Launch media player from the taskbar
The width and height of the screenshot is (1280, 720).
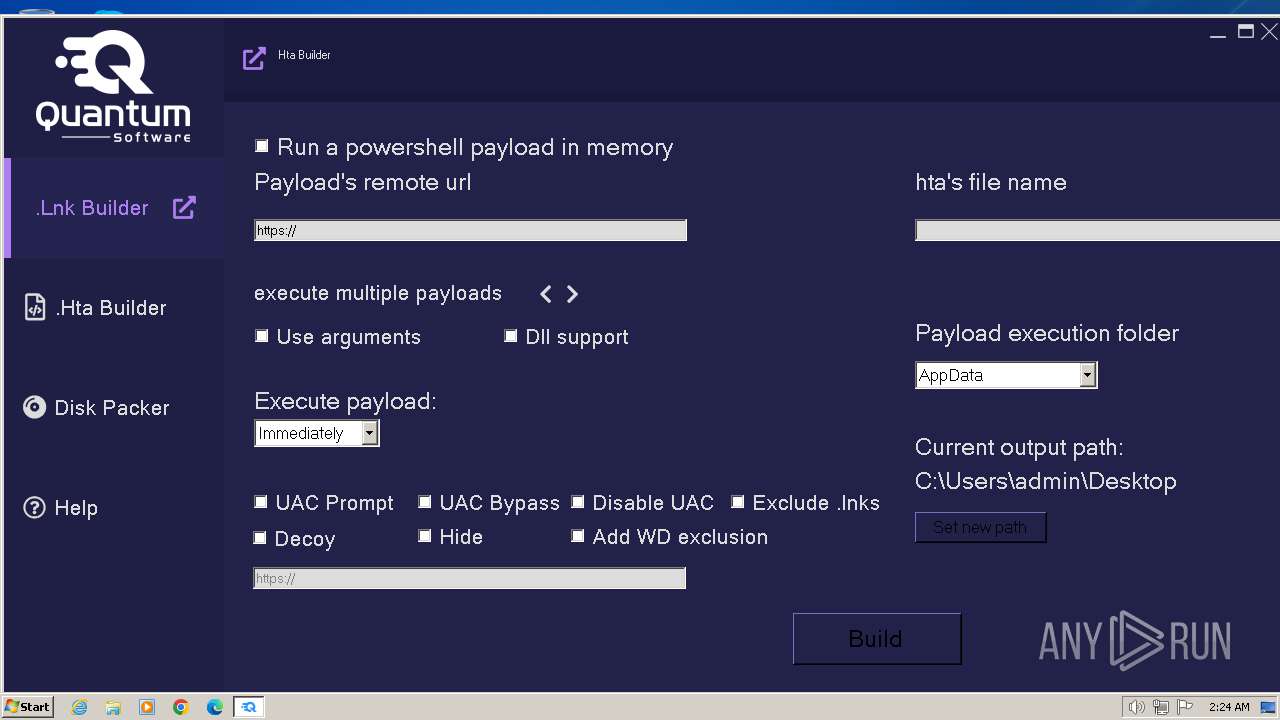click(147, 707)
